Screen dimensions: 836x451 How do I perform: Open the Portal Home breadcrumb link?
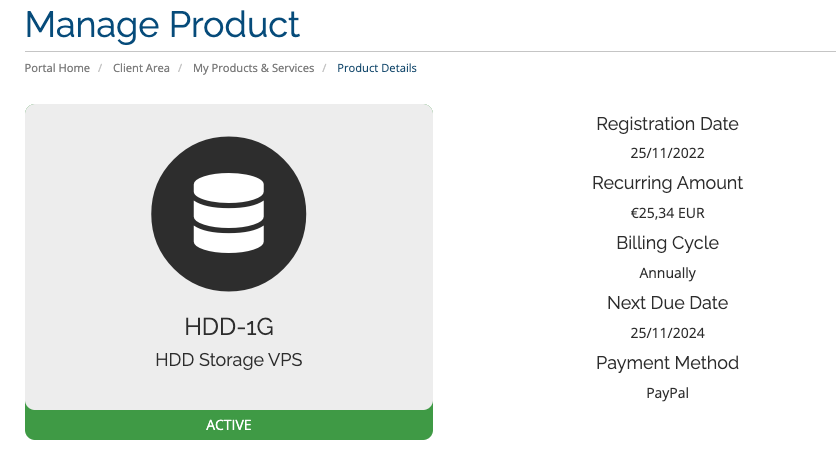(x=57, y=68)
